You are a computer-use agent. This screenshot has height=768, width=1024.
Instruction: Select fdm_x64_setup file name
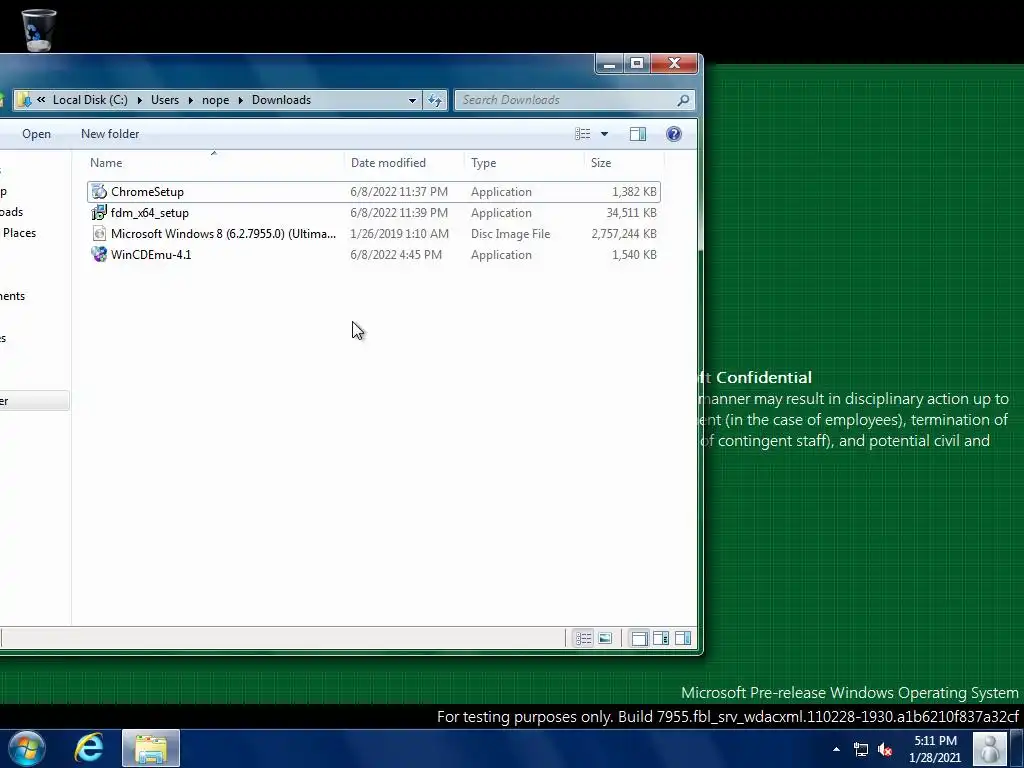pyautogui.click(x=150, y=212)
